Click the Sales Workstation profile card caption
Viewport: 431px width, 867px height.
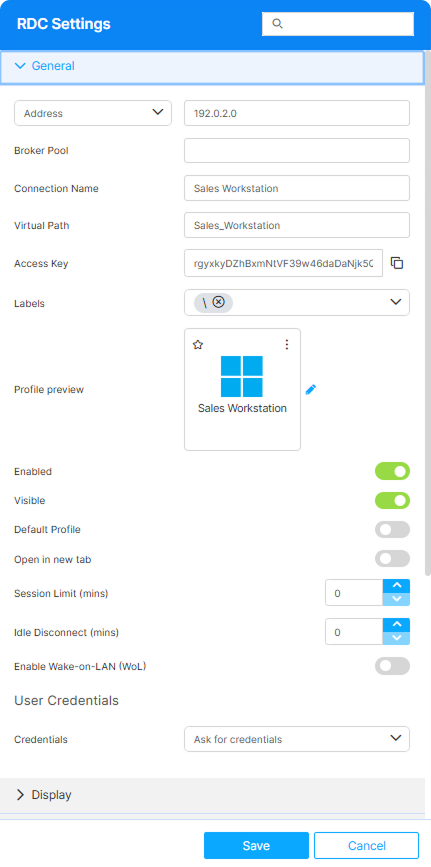242,408
